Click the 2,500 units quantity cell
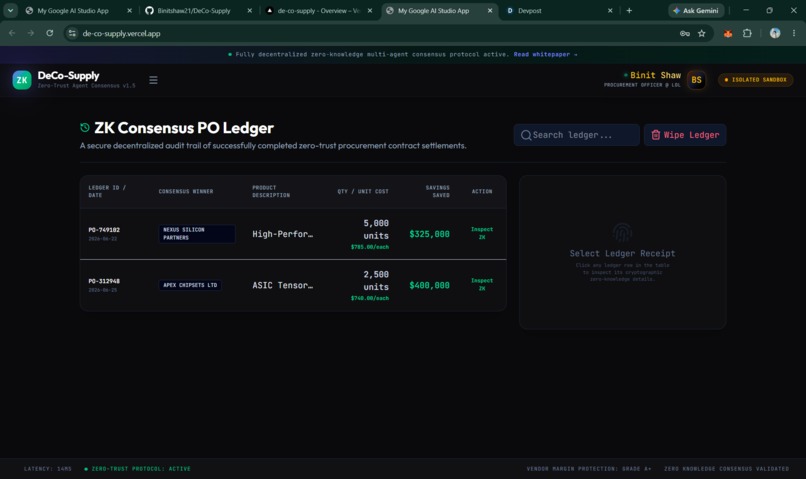The width and height of the screenshot is (806, 479). pyautogui.click(x=376, y=281)
